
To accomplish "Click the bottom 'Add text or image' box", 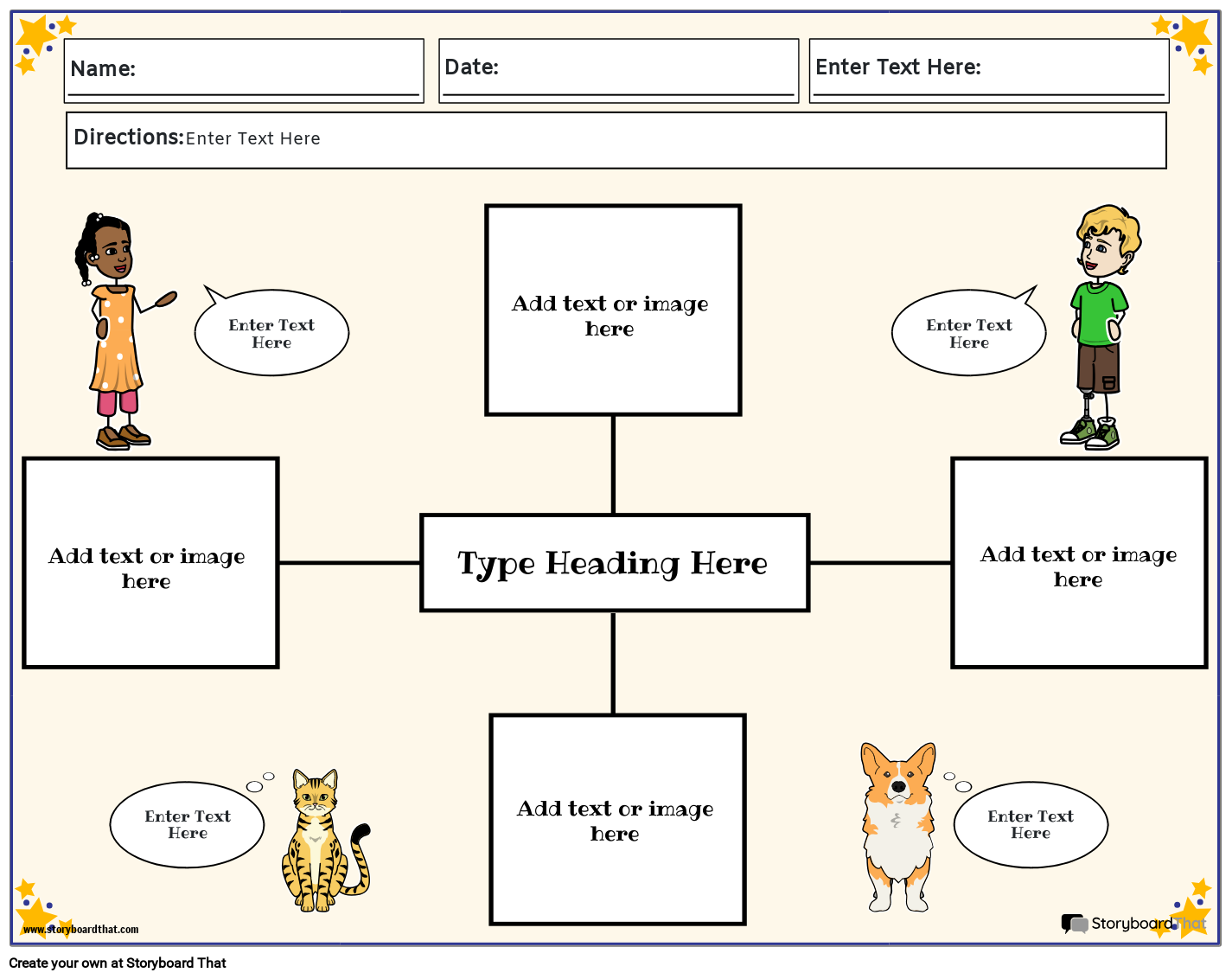I will point(617,819).
